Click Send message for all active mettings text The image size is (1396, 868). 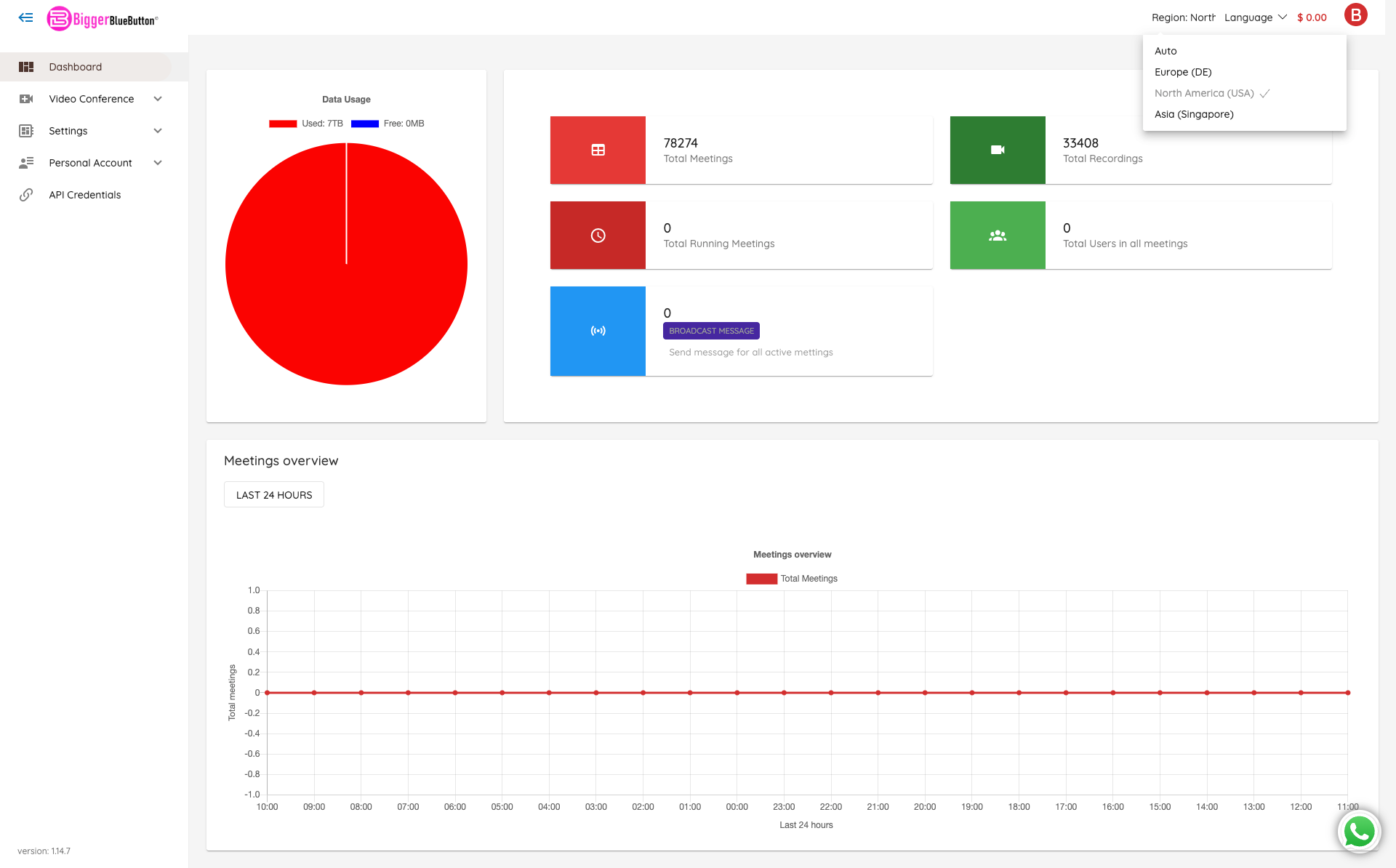751,352
